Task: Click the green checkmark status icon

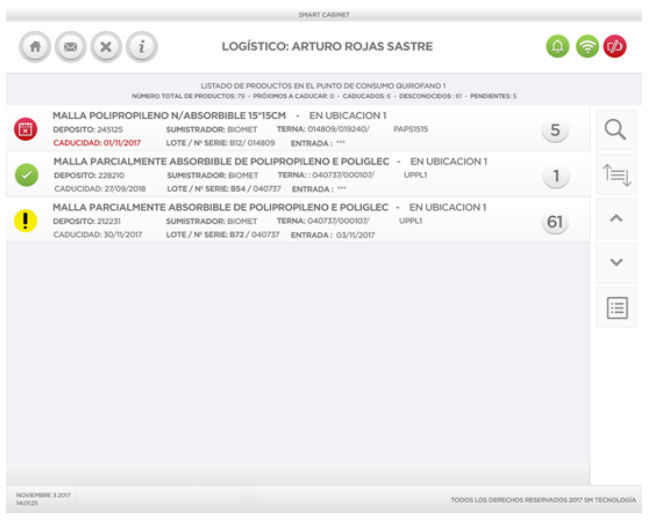Action: [26, 175]
